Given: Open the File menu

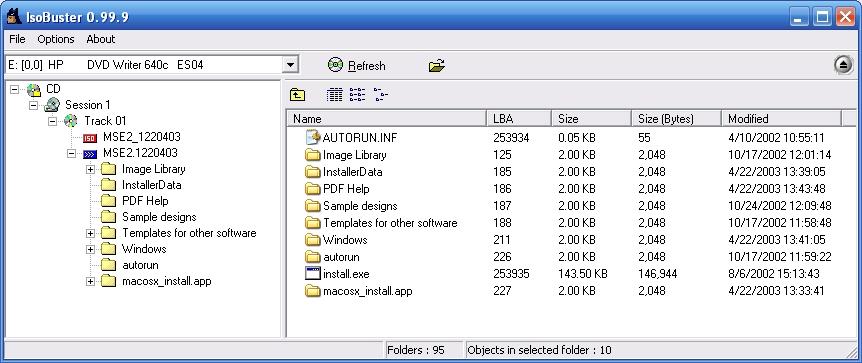Looking at the screenshot, I should click(x=17, y=39).
